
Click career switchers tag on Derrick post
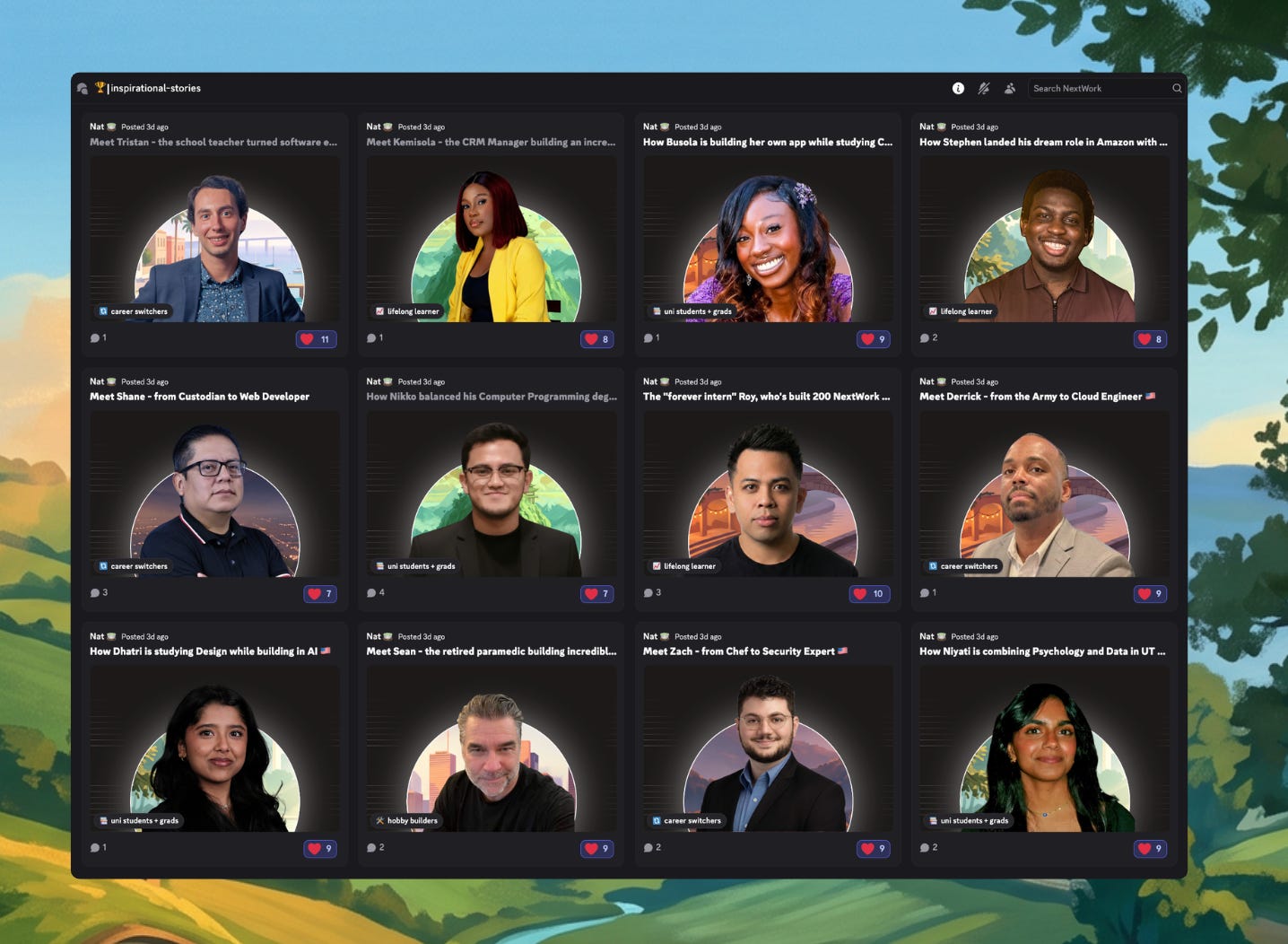963,566
